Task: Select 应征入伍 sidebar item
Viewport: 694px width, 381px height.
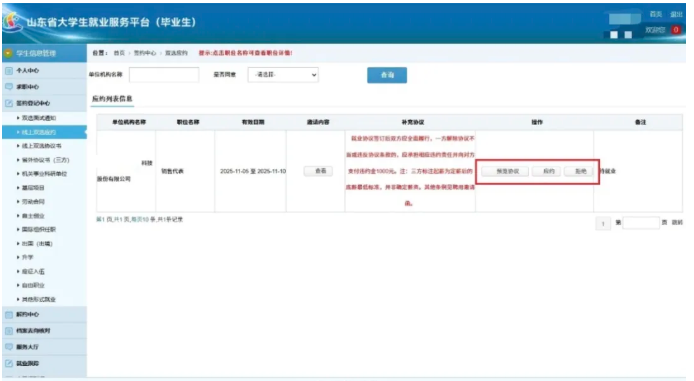Action: 33,271
